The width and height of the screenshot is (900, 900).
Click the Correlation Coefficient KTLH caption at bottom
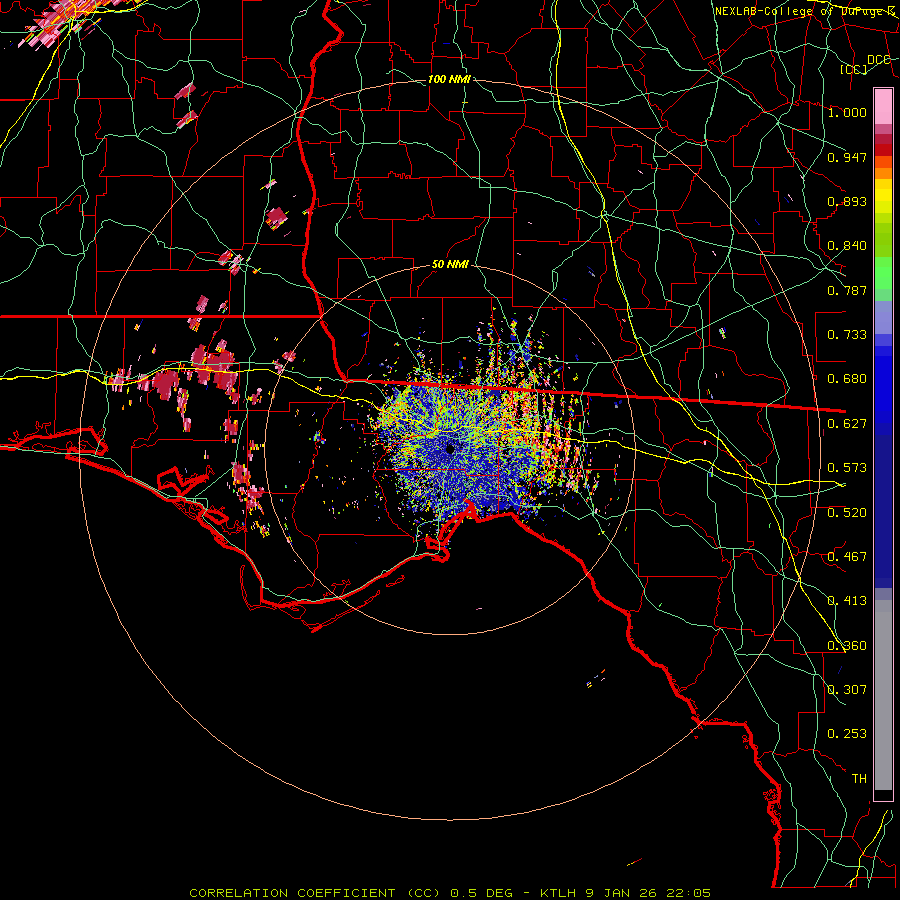pos(450,893)
